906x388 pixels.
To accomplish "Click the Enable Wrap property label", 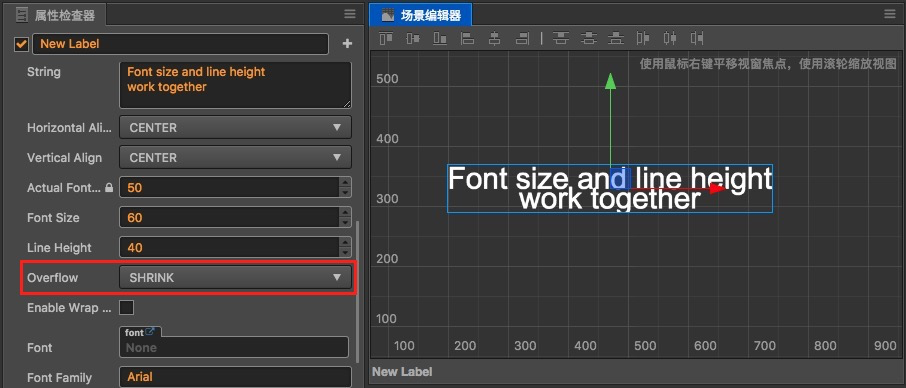I will pyautogui.click(x=69, y=308).
